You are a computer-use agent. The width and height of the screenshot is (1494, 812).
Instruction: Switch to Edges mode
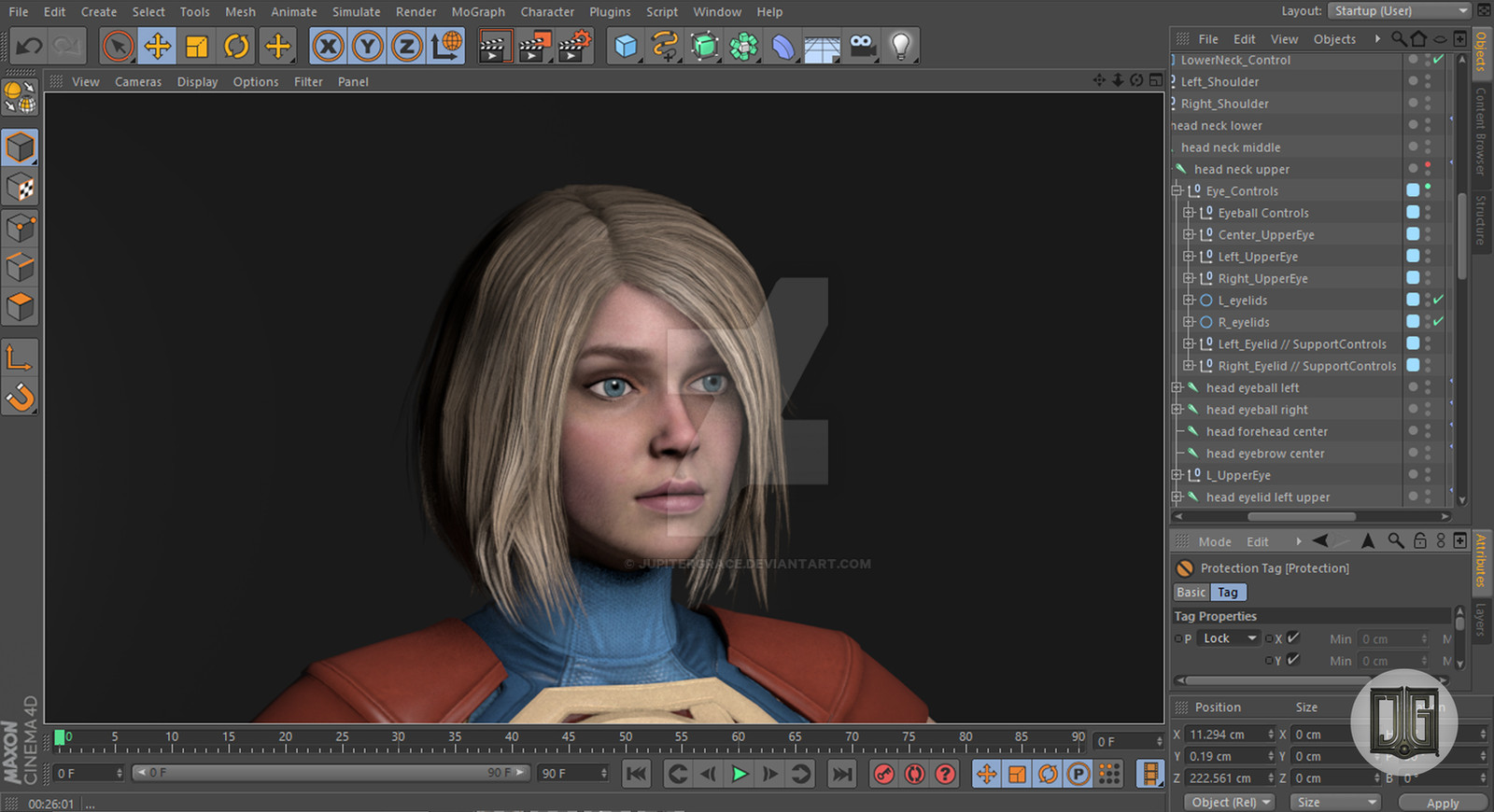21,267
